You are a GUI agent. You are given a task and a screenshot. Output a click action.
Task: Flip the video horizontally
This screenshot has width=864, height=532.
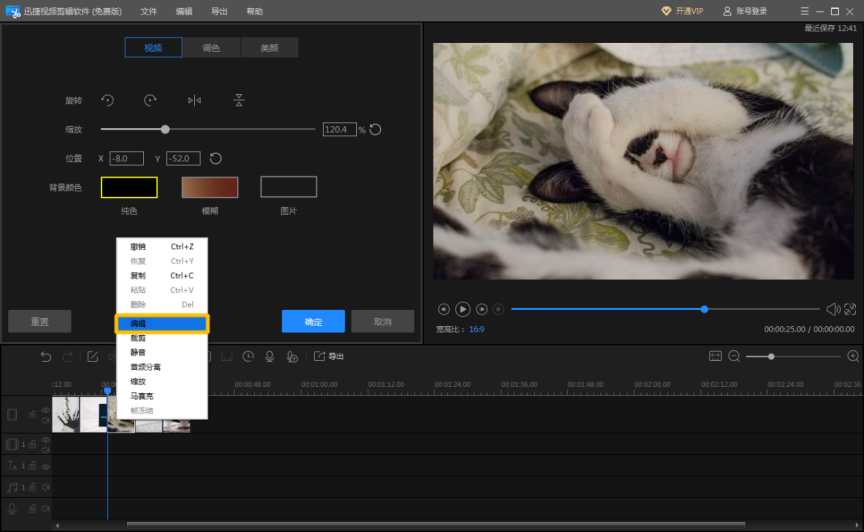pyautogui.click(x=194, y=100)
